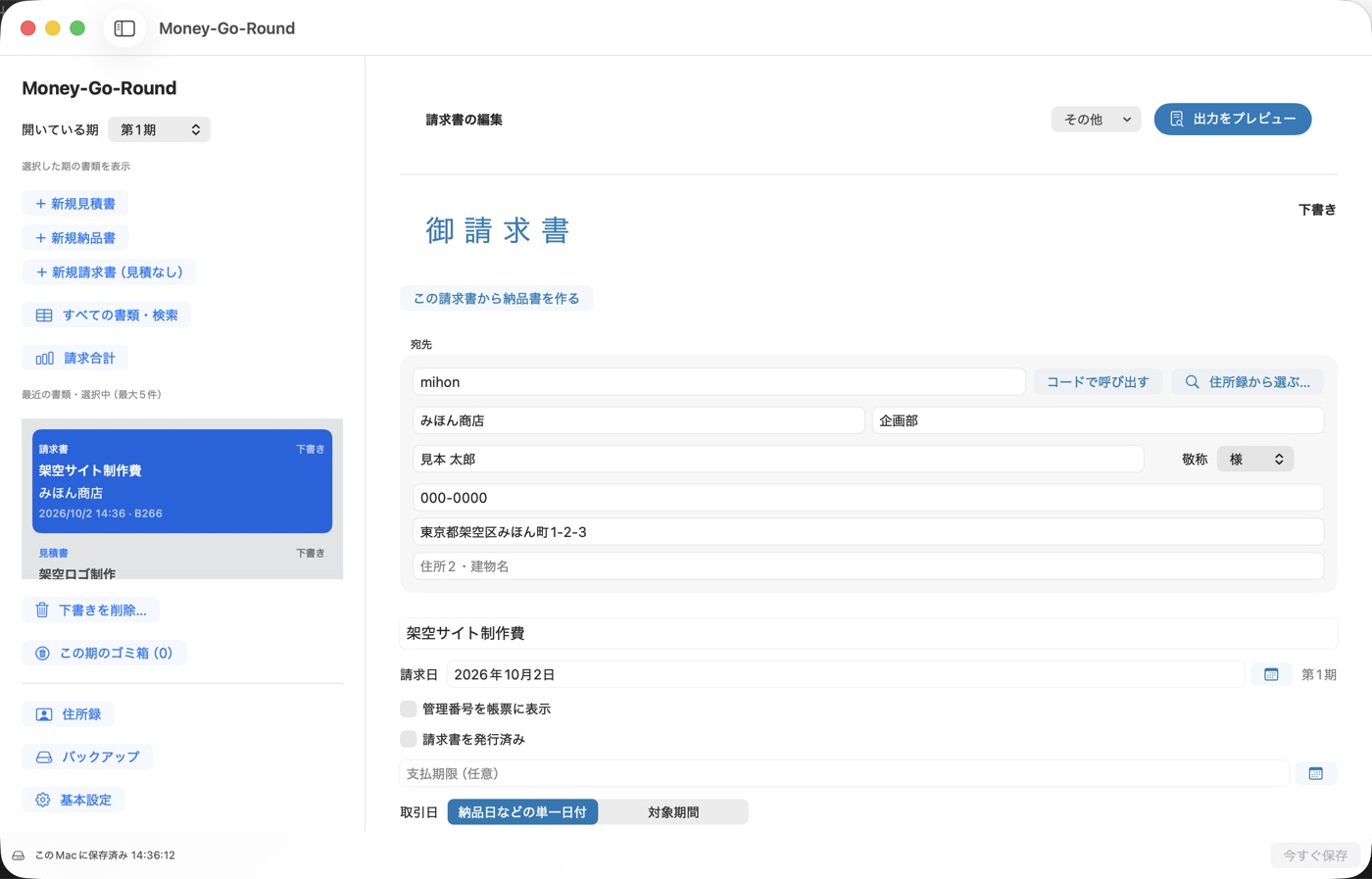Create a 新規納品書
Screen dimensions: 1372x879
coord(75,238)
